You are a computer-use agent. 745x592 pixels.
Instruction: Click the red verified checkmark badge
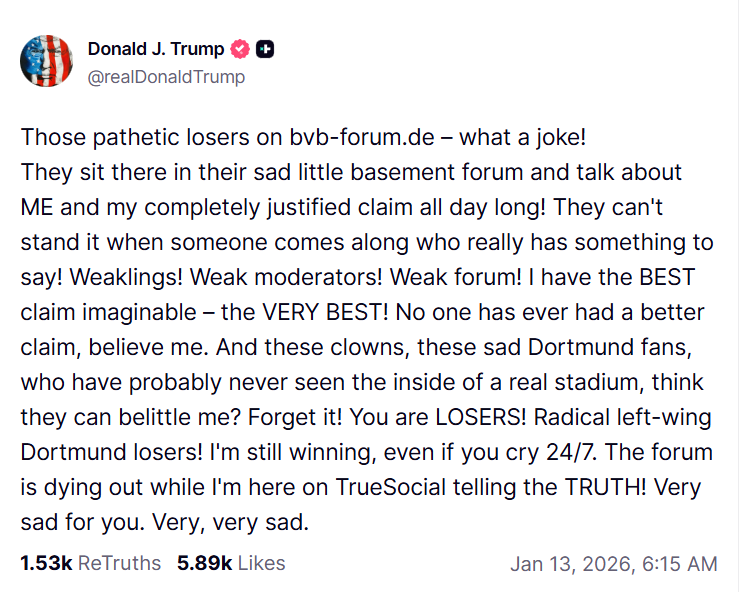coord(240,48)
